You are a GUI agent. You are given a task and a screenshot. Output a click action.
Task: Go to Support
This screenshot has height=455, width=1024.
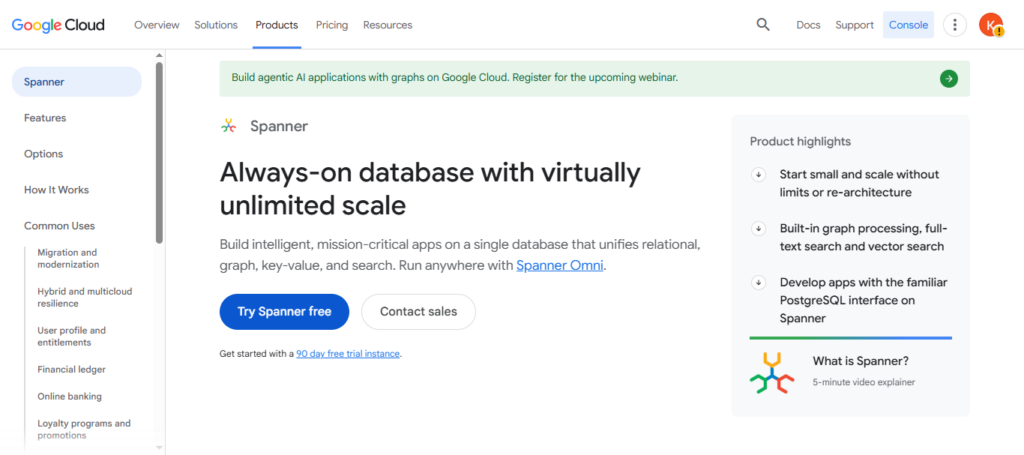[854, 25]
